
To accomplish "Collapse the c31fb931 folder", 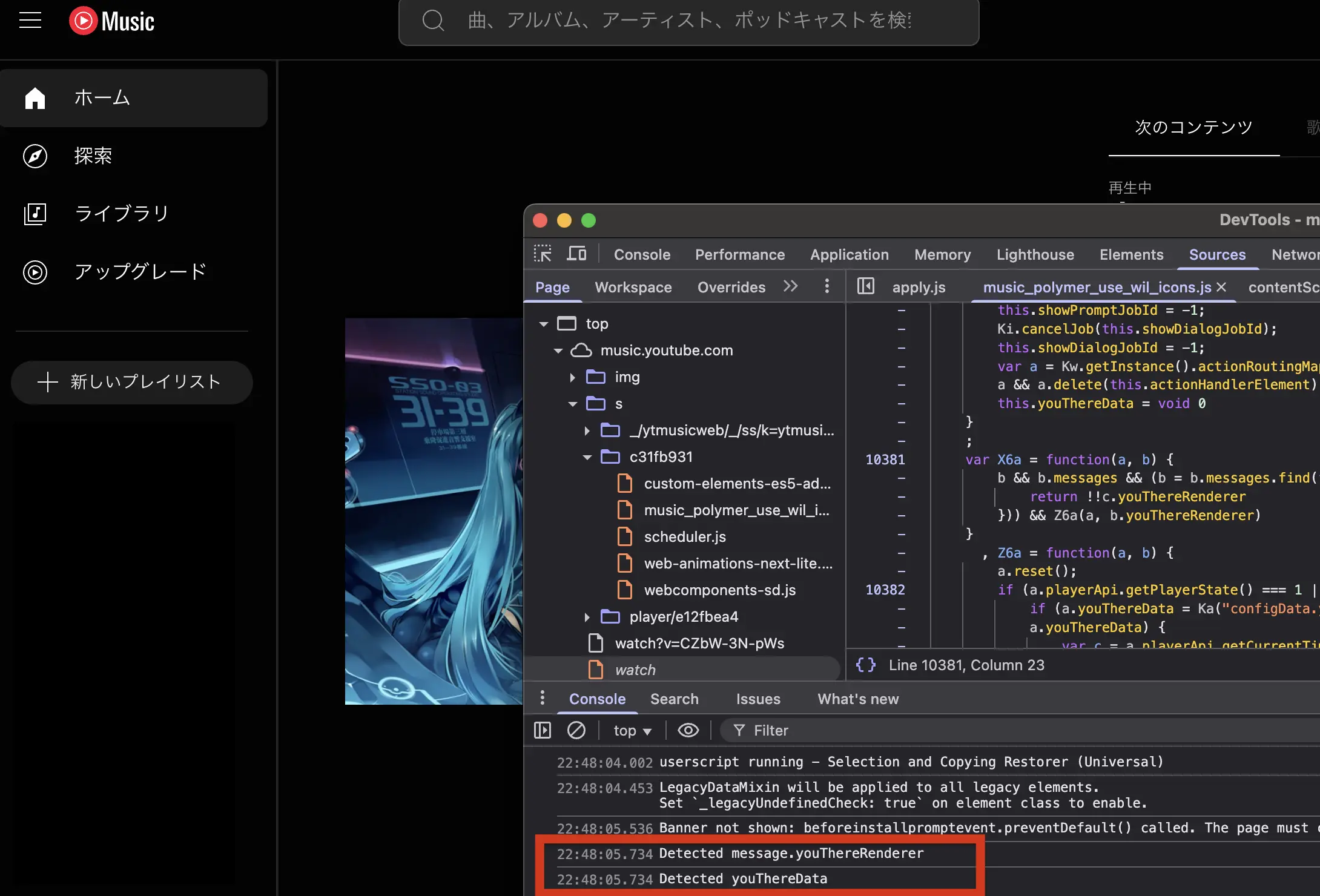I will (587, 458).
